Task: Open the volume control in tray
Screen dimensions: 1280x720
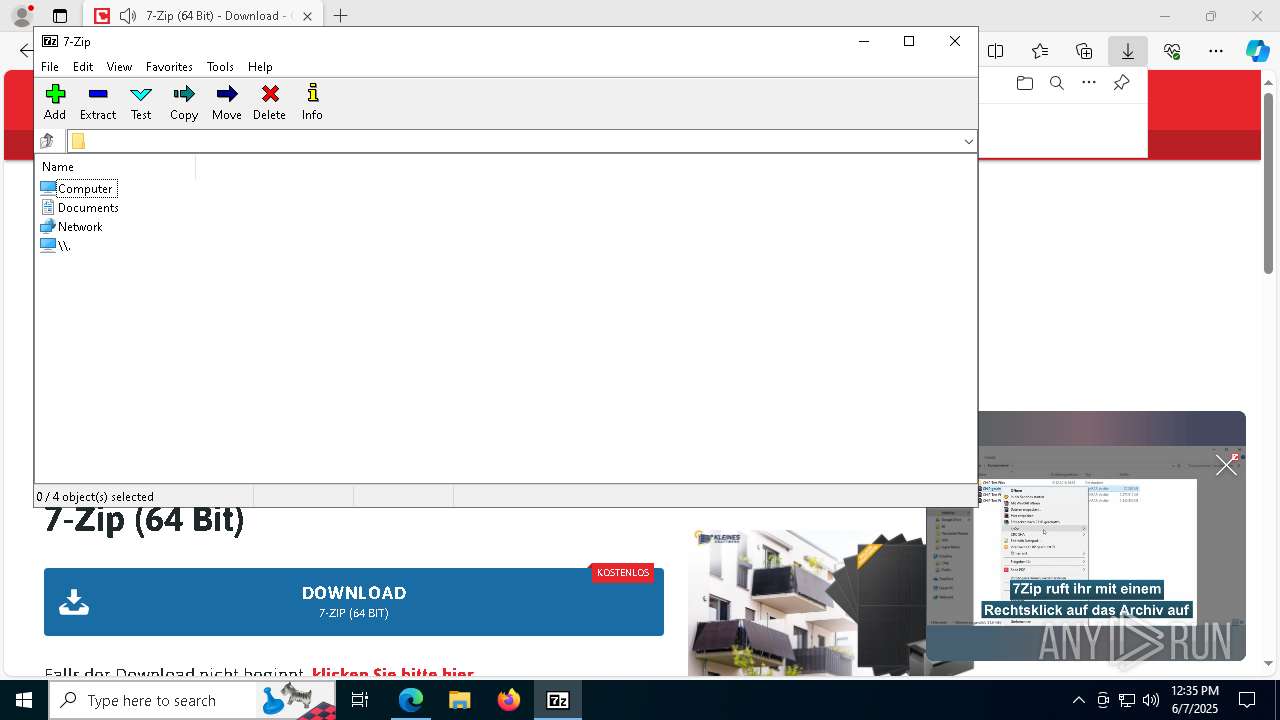Action: tap(1150, 700)
